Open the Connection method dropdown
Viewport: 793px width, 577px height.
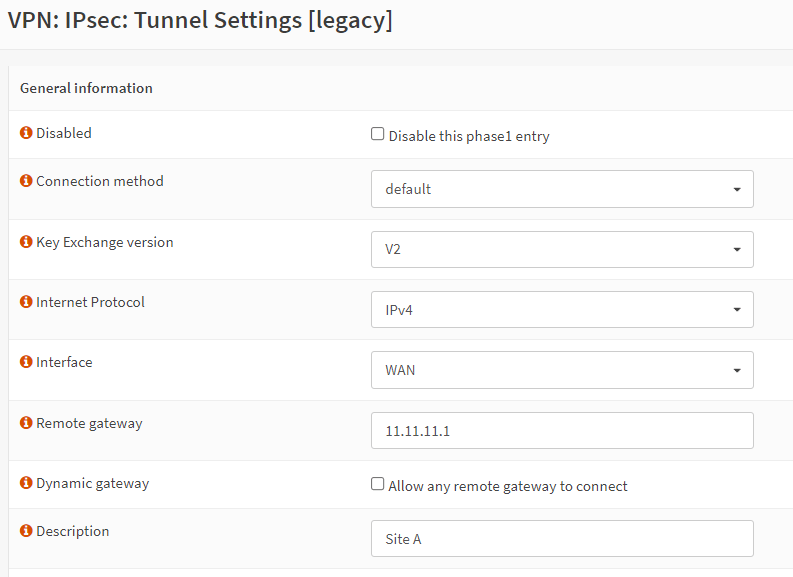point(562,189)
